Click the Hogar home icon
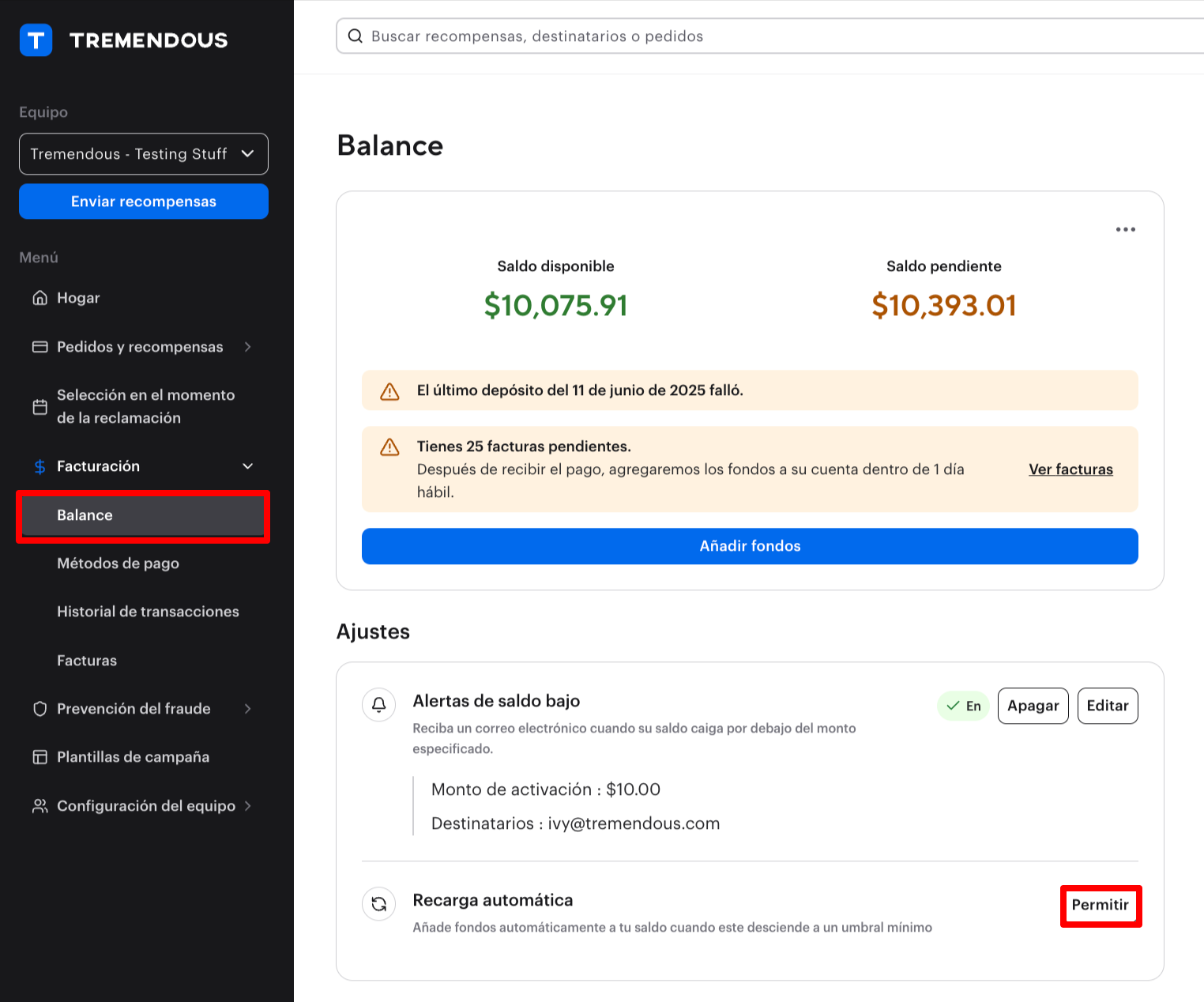This screenshot has width=1204, height=1002. click(x=40, y=298)
